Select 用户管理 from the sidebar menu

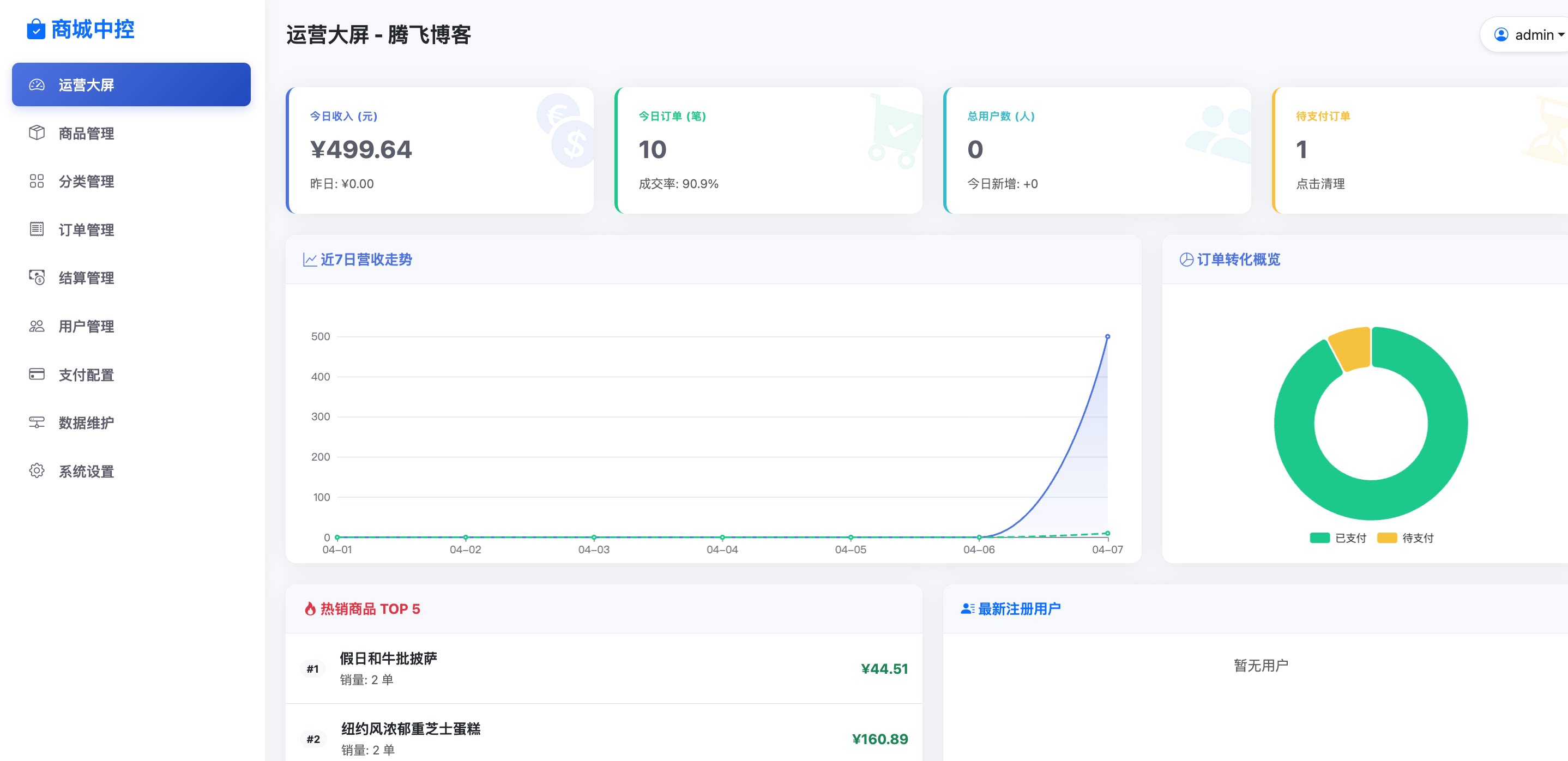85,327
